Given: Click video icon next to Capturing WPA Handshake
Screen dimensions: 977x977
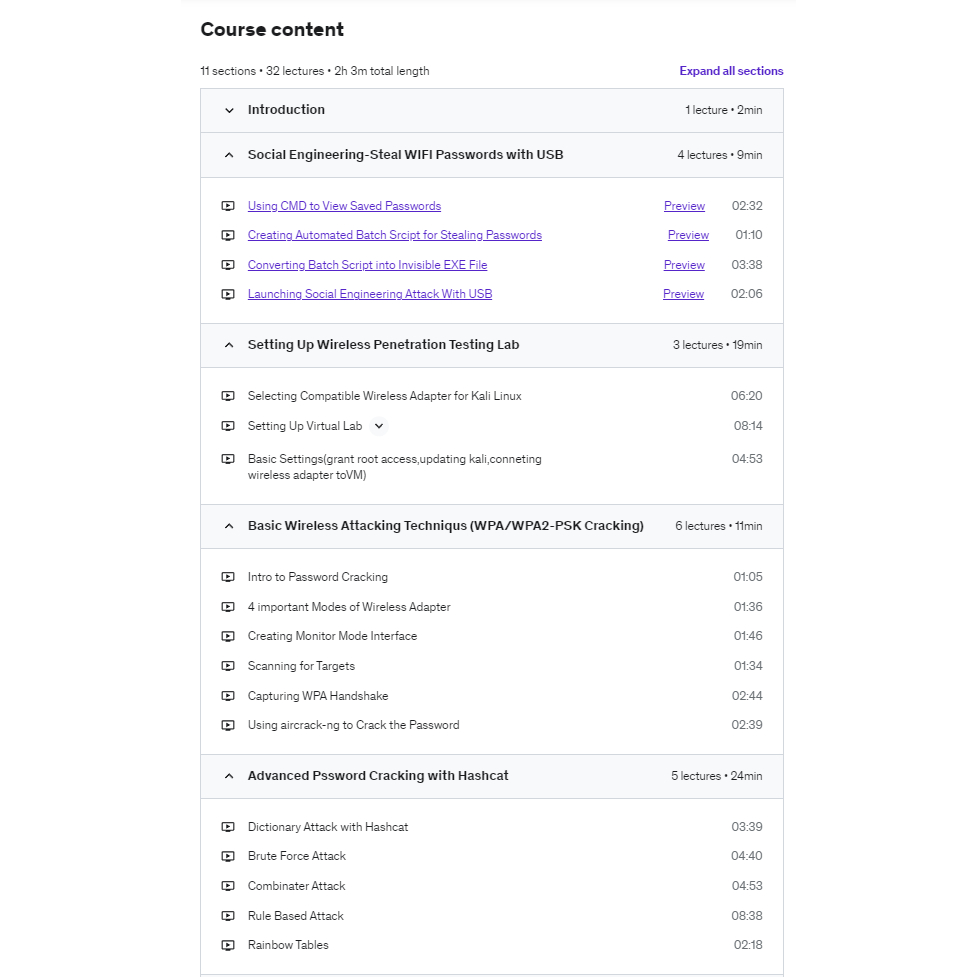Looking at the screenshot, I should pos(228,696).
